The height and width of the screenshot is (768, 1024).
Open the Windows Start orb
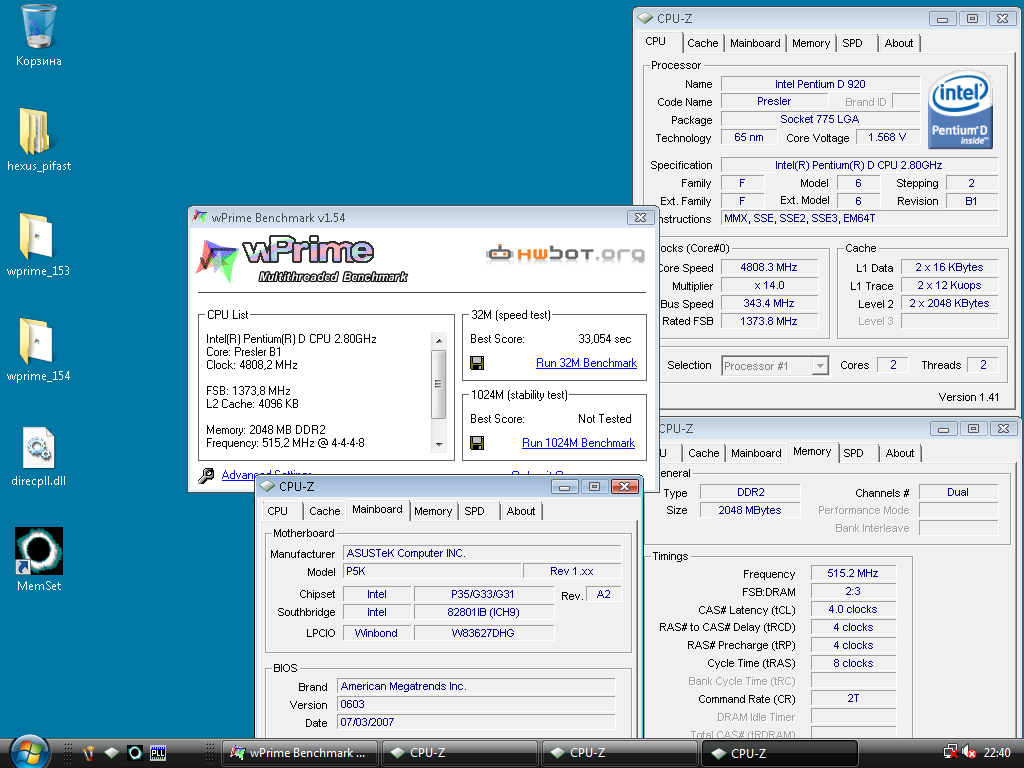click(x=28, y=752)
